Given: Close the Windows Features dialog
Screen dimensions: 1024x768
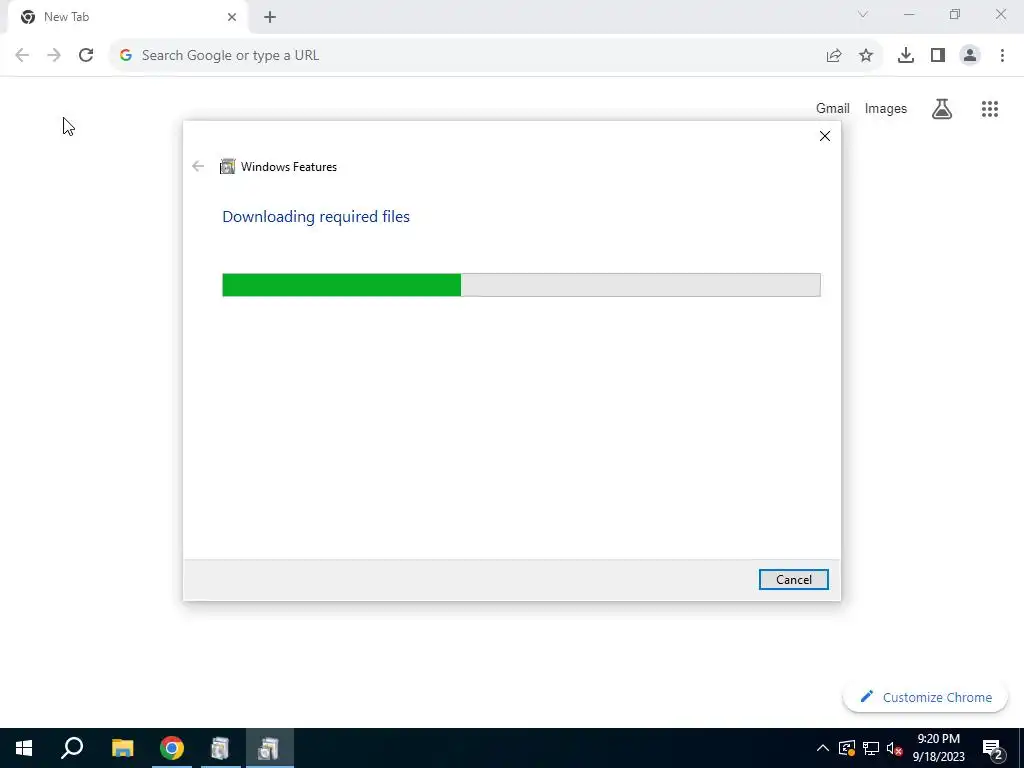Looking at the screenshot, I should coord(825,136).
